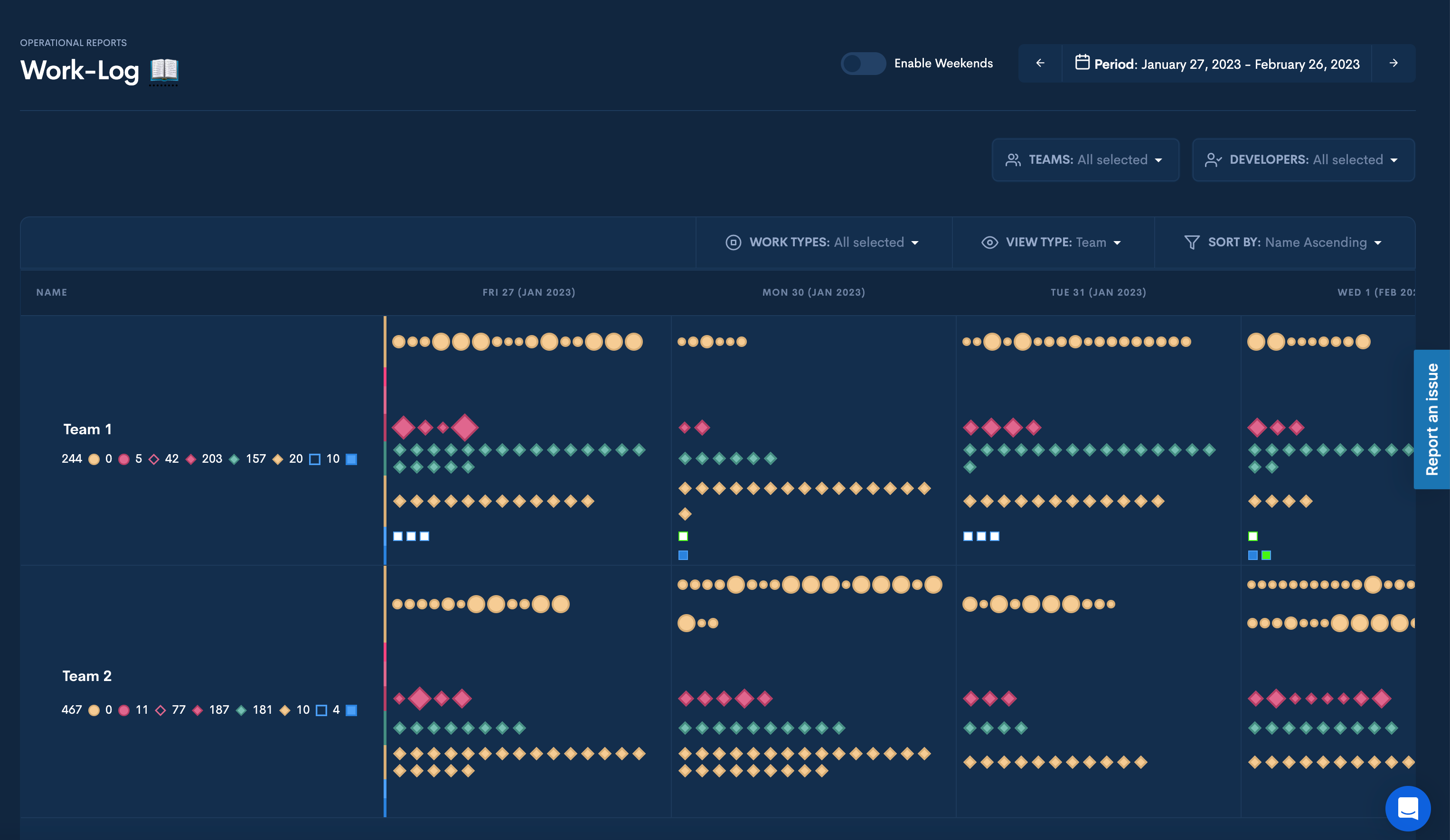The width and height of the screenshot is (1450, 840).
Task: Click the eye icon beside View Type
Action: pos(989,243)
